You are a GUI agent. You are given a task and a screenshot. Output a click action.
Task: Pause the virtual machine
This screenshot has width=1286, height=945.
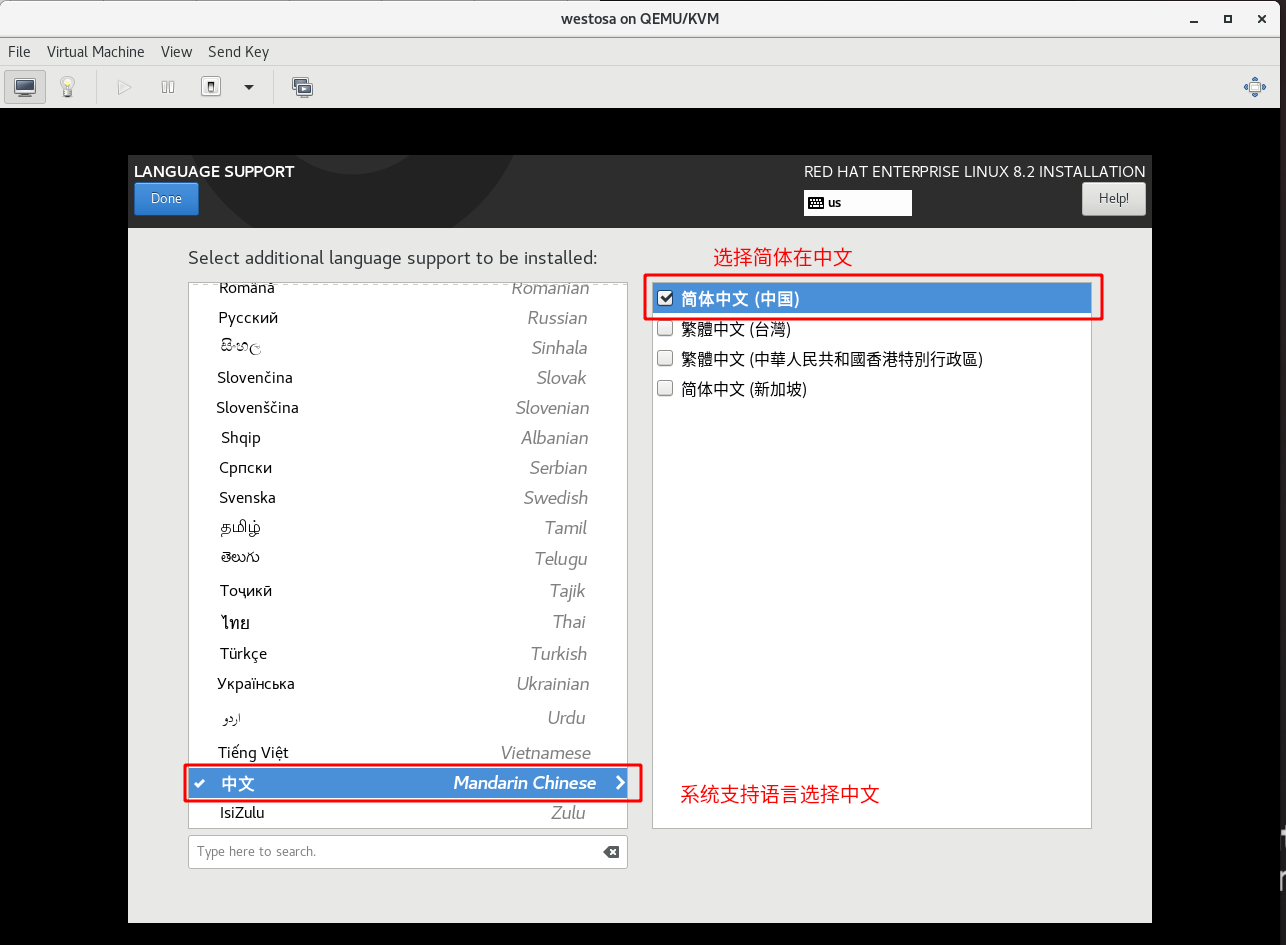[168, 87]
